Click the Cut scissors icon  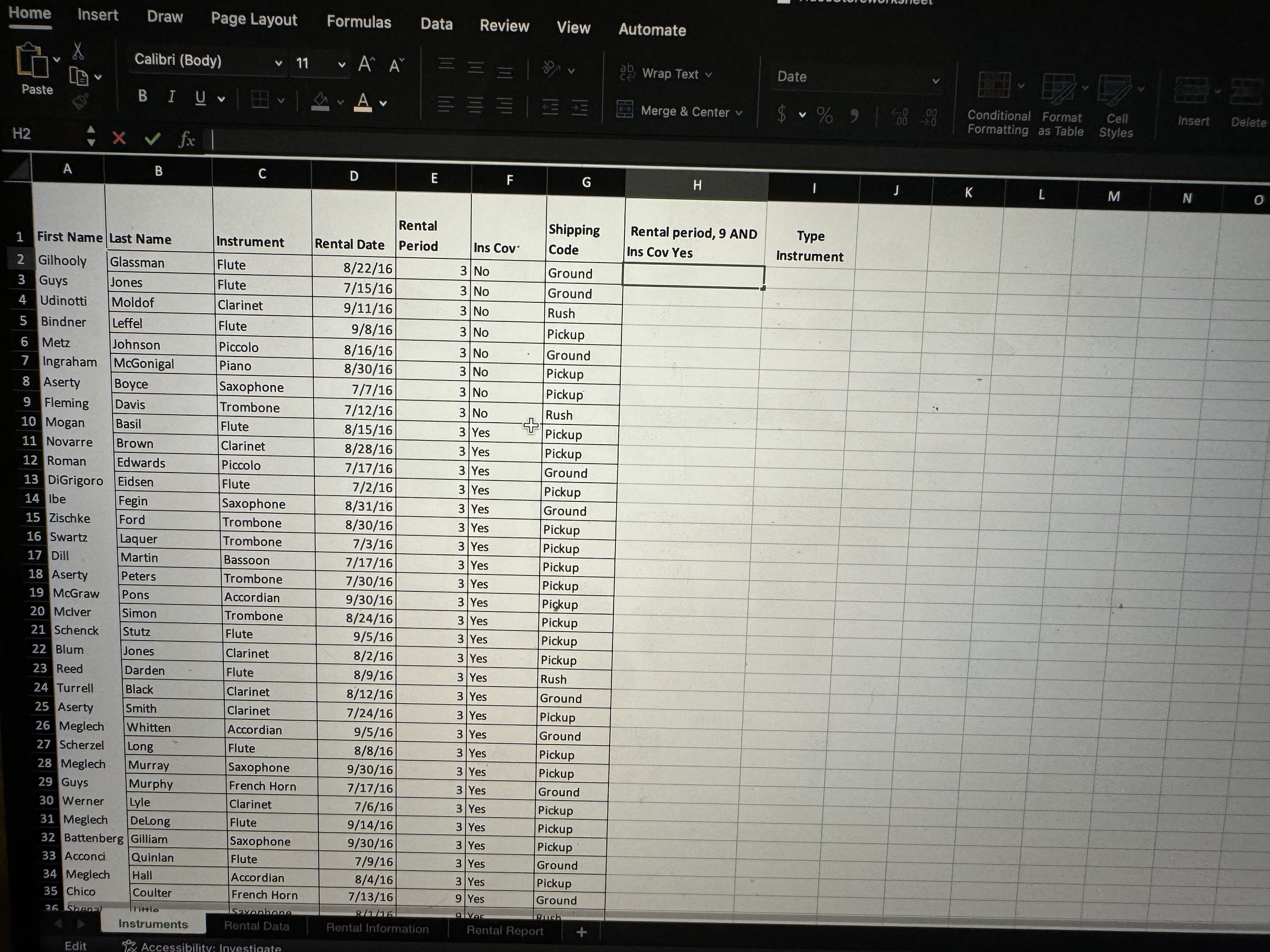78,51
